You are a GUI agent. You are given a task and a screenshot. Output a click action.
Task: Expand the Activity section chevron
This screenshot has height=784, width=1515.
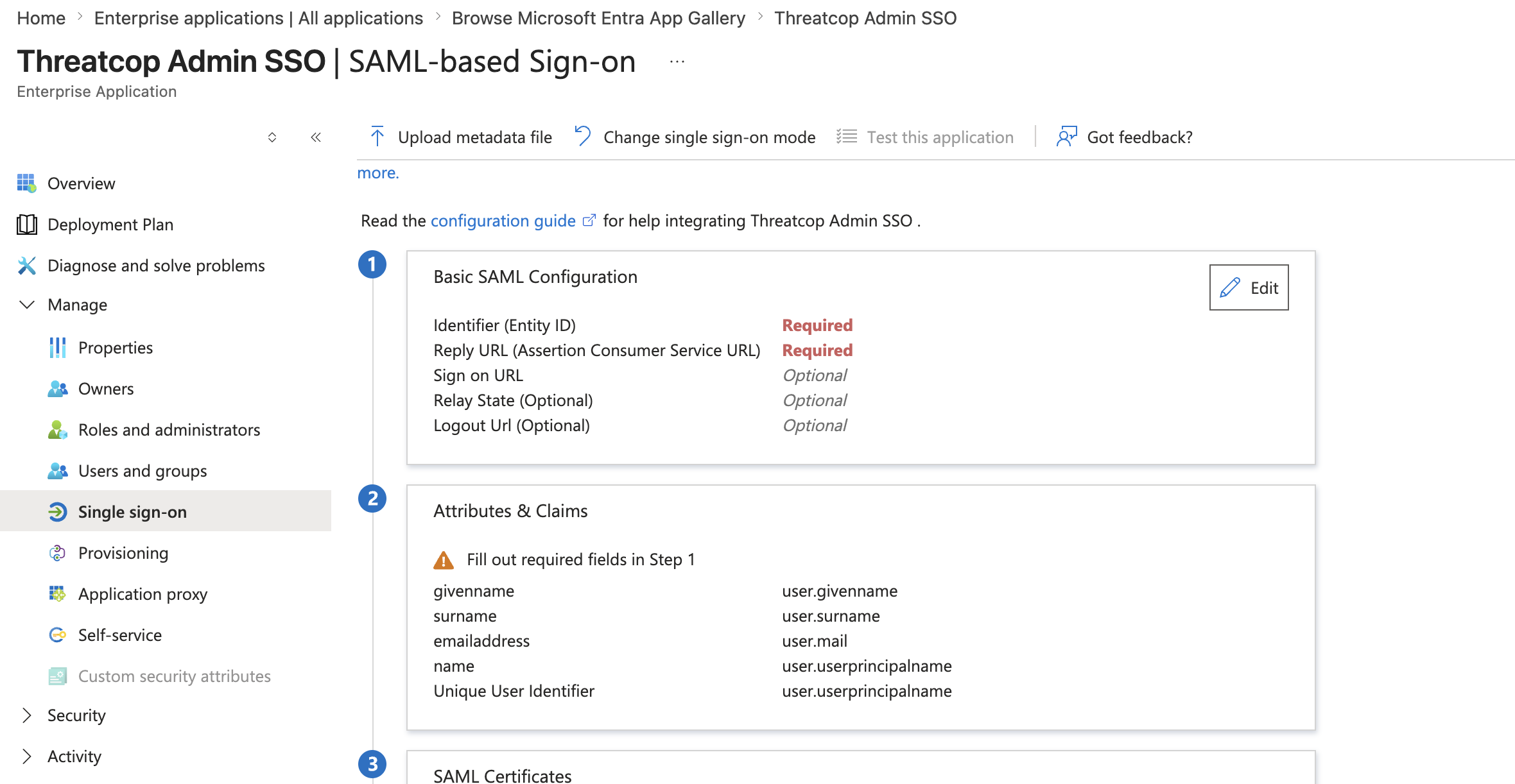coord(26,756)
